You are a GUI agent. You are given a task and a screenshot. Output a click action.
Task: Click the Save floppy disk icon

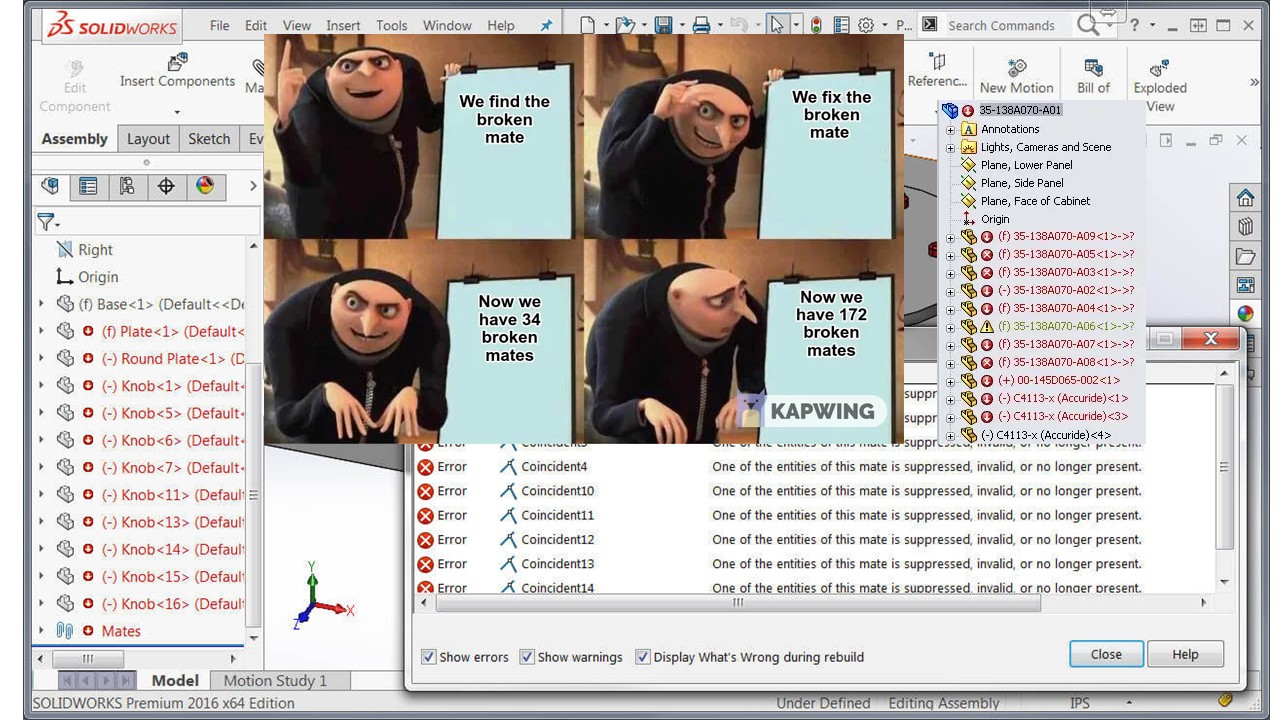click(662, 25)
